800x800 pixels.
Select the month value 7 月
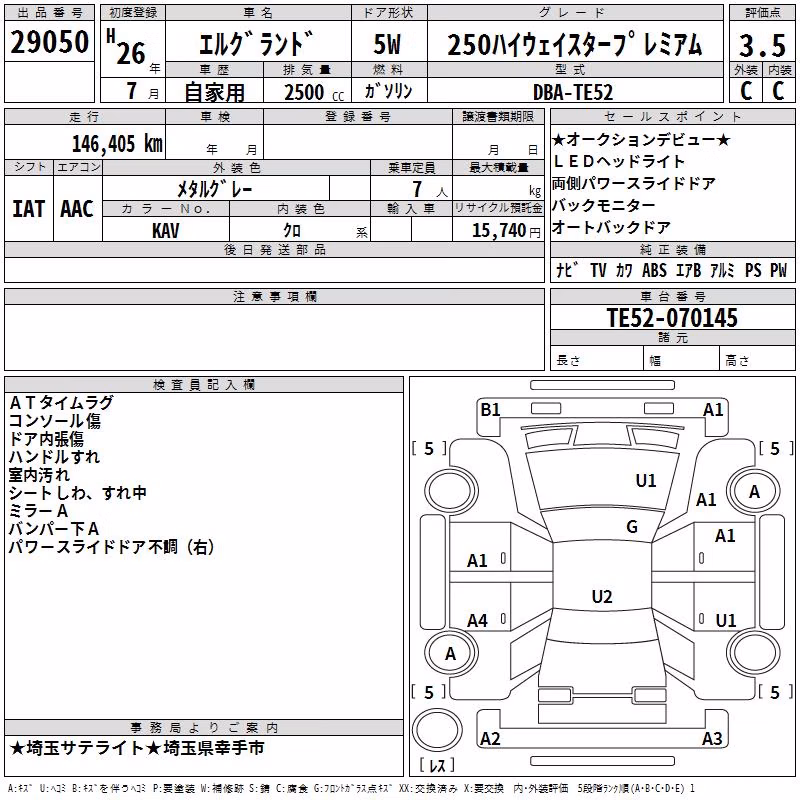coord(142,92)
